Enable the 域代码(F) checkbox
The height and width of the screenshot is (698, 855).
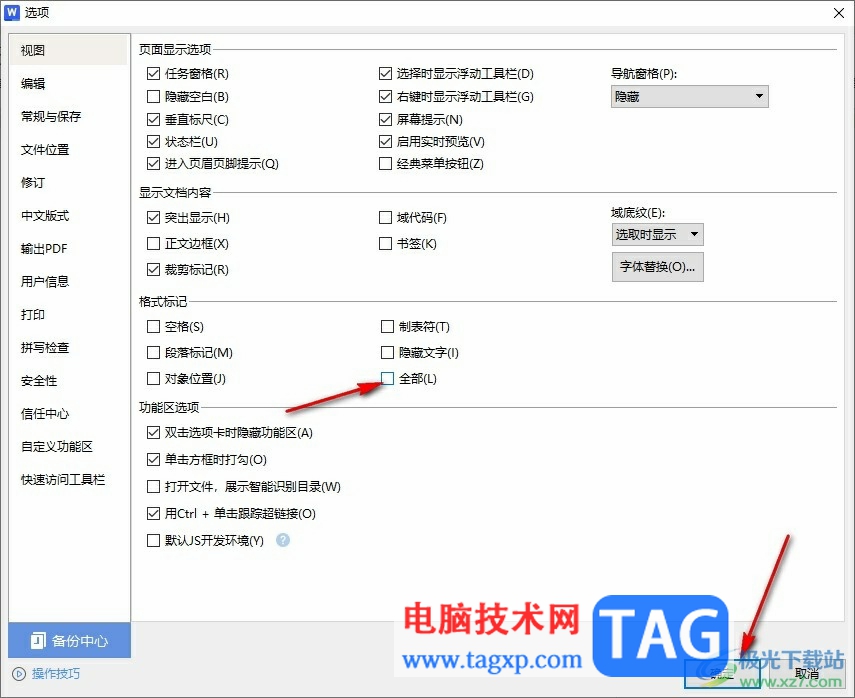click(x=386, y=218)
